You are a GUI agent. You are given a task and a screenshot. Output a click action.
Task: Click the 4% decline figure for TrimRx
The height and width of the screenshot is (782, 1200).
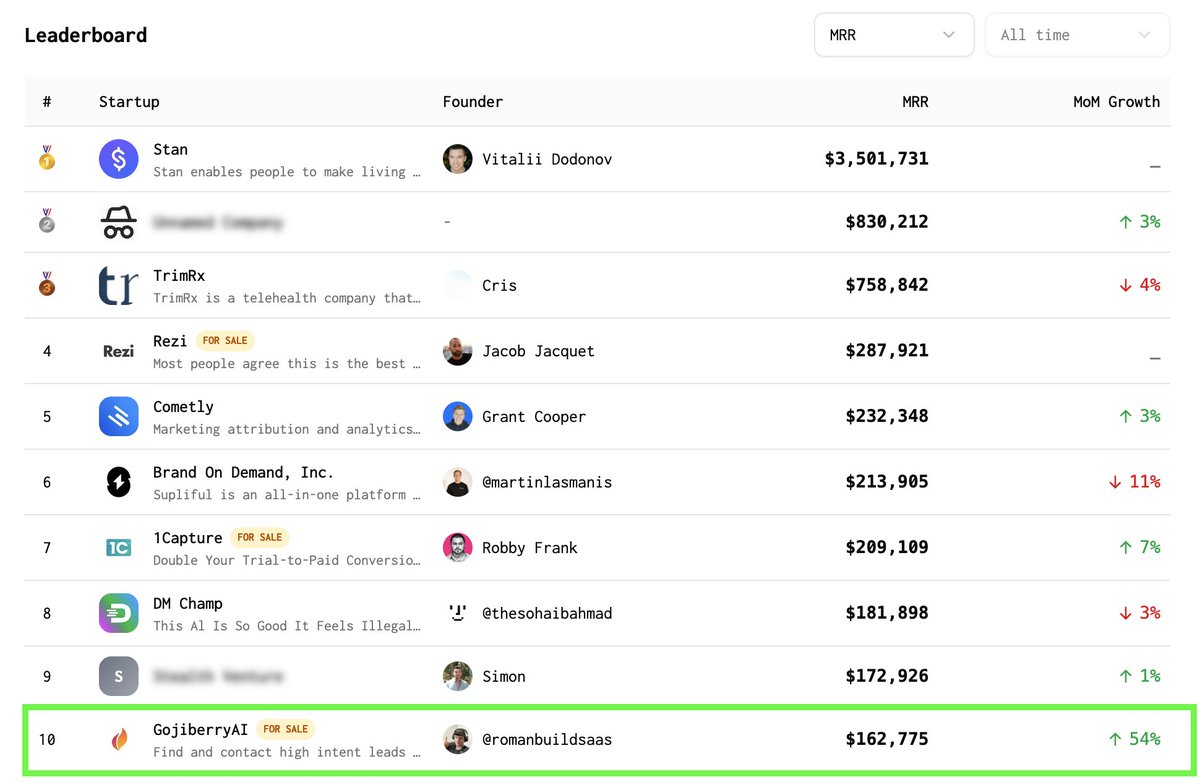[x=1140, y=285]
